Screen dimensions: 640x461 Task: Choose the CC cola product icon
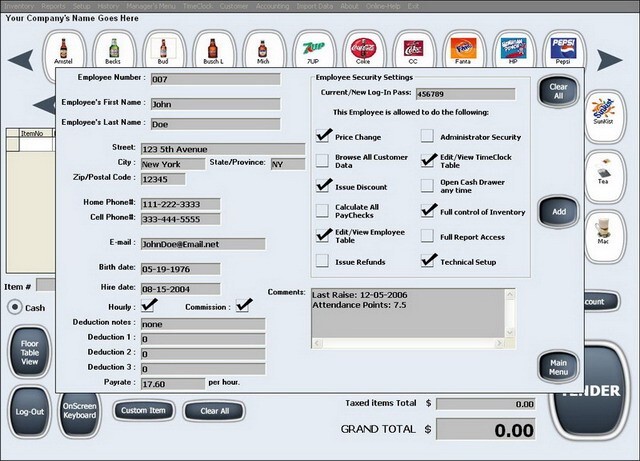(x=413, y=51)
